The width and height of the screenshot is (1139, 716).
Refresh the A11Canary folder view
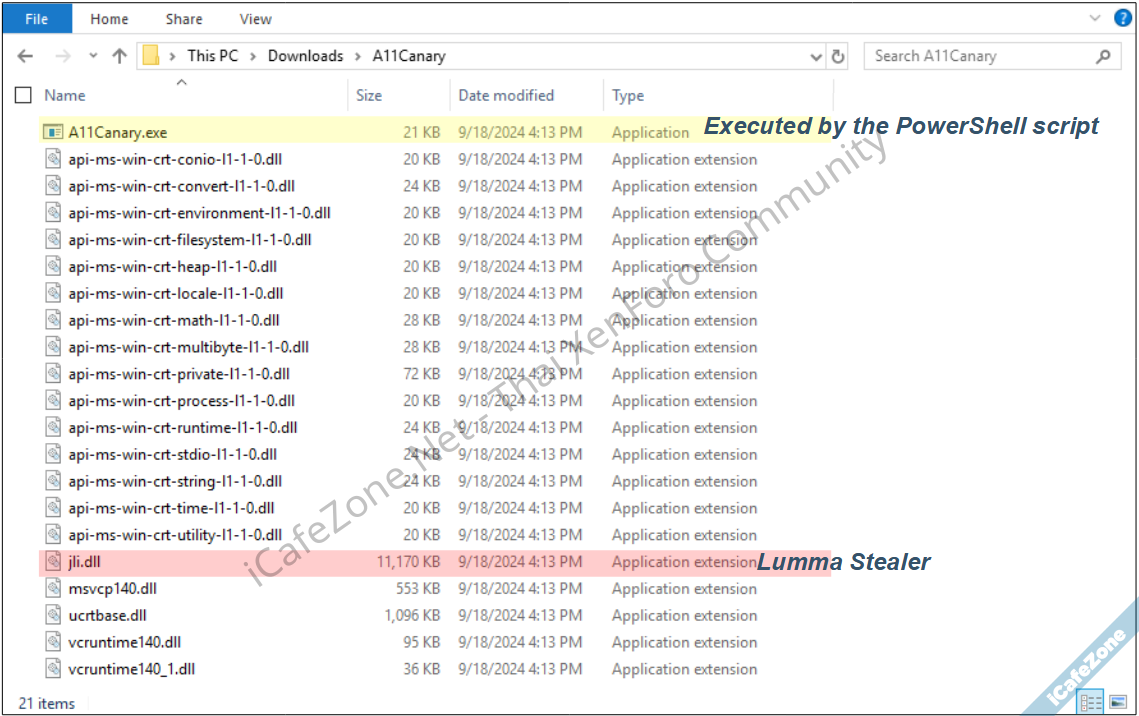[838, 57]
